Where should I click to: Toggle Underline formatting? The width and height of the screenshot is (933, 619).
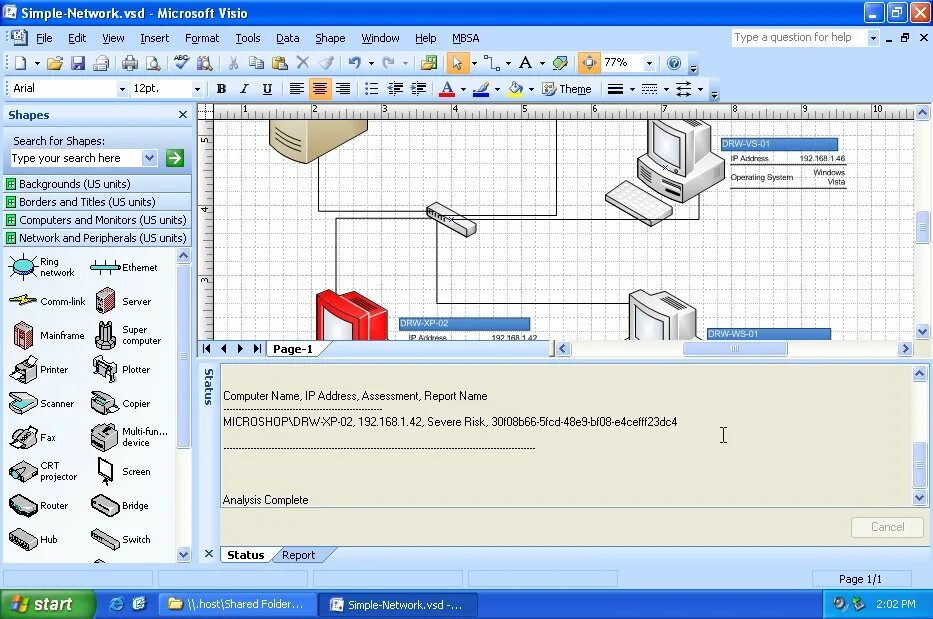pos(267,89)
